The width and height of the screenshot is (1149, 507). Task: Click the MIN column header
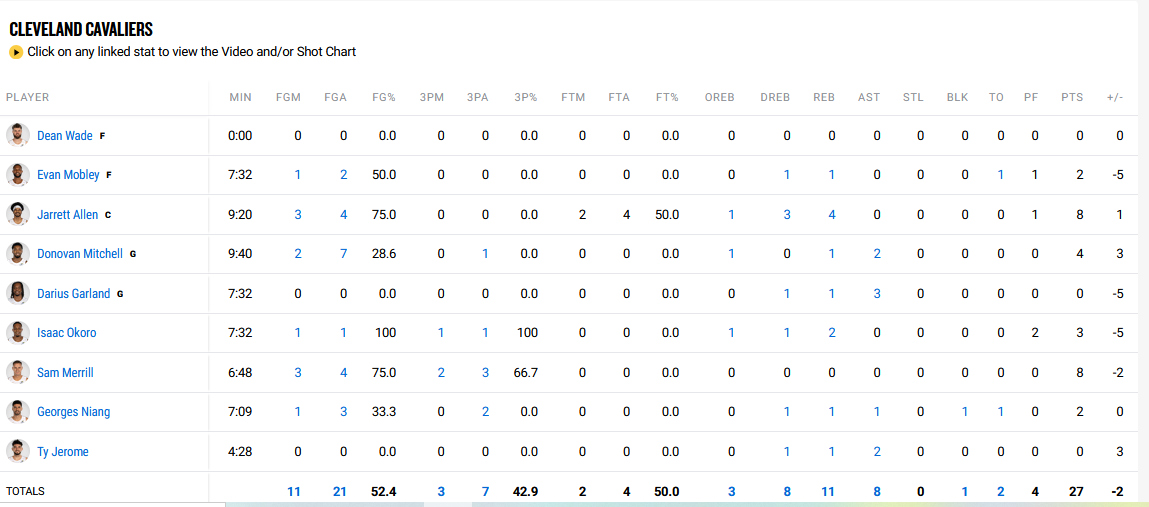click(x=240, y=98)
